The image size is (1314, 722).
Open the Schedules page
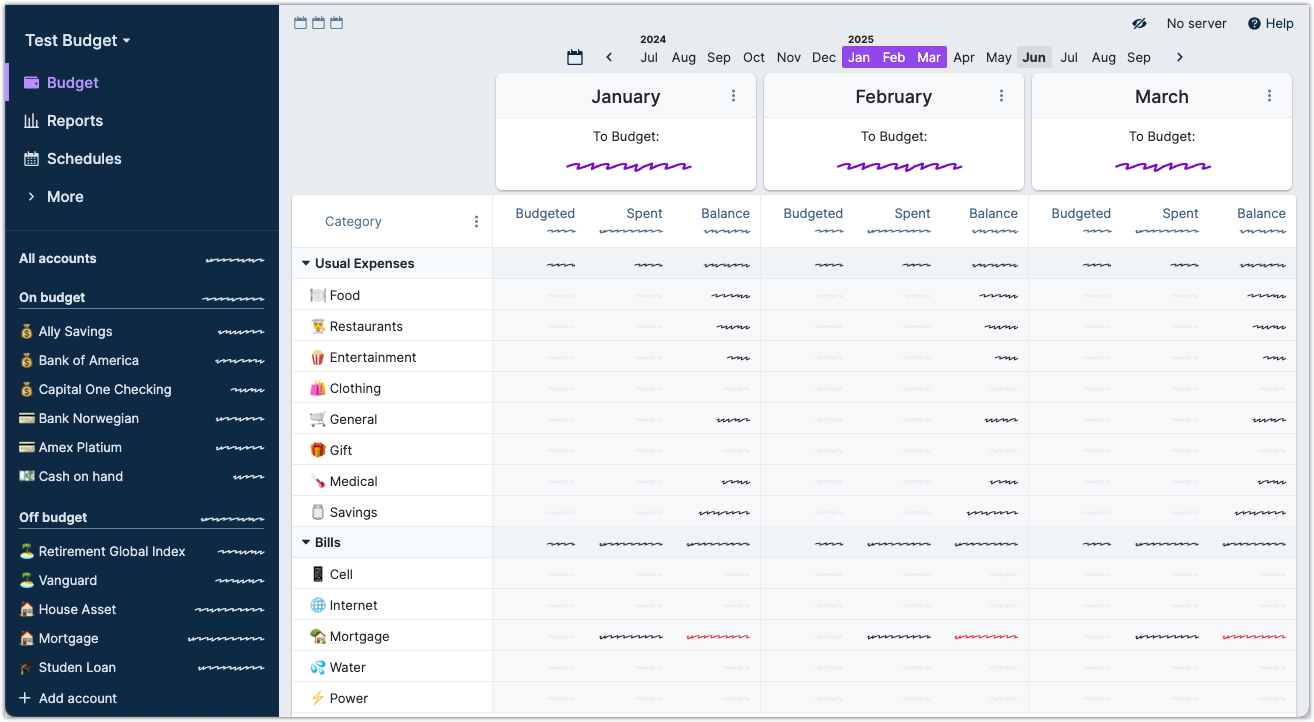click(83, 159)
